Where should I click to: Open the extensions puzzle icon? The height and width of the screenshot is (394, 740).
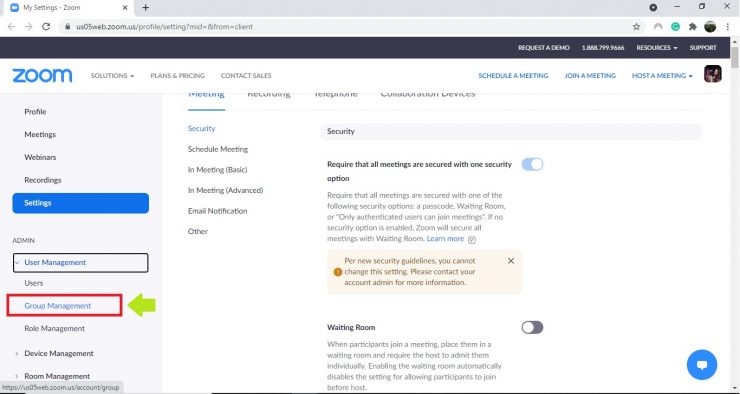(x=692, y=26)
